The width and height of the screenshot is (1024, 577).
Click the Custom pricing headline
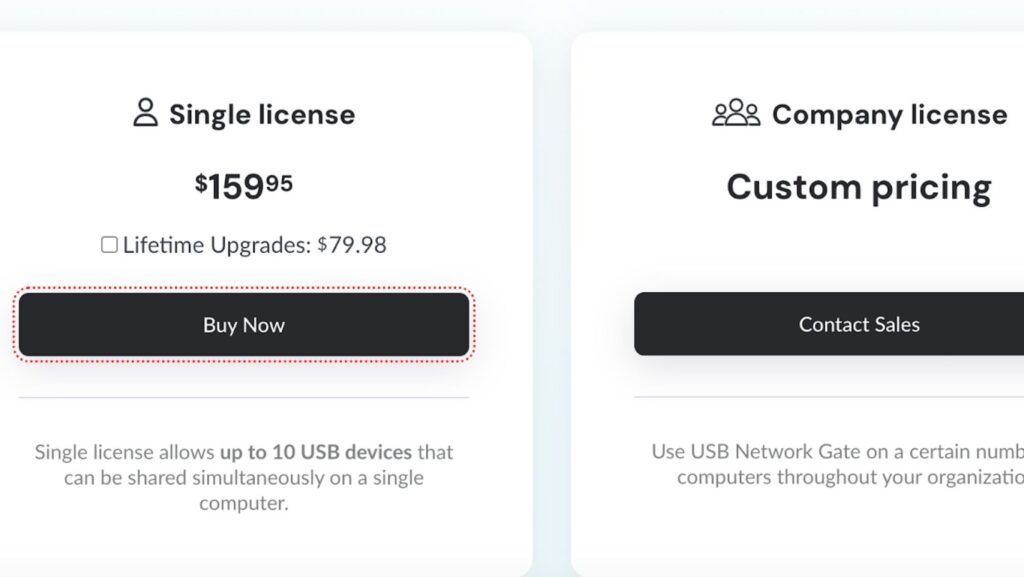(858, 187)
